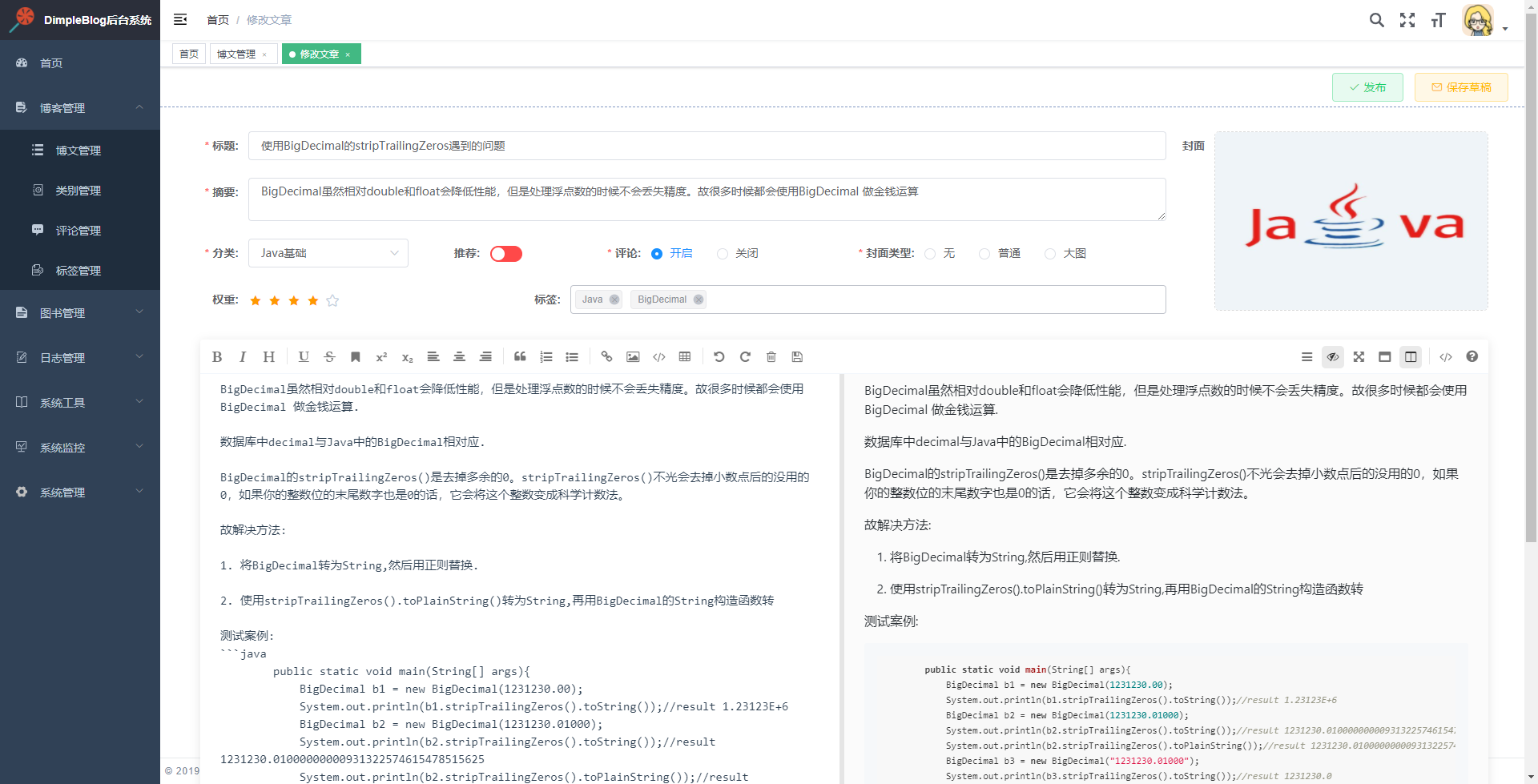View HTML source of the article
Viewport: 1538px width, 784px height.
coord(1446,357)
